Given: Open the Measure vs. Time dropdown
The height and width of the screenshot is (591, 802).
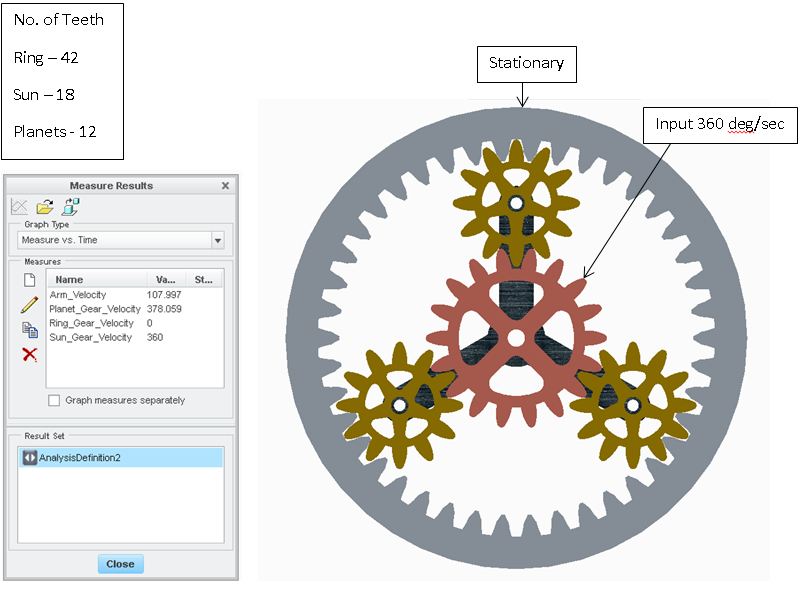Looking at the screenshot, I should click(x=121, y=240).
